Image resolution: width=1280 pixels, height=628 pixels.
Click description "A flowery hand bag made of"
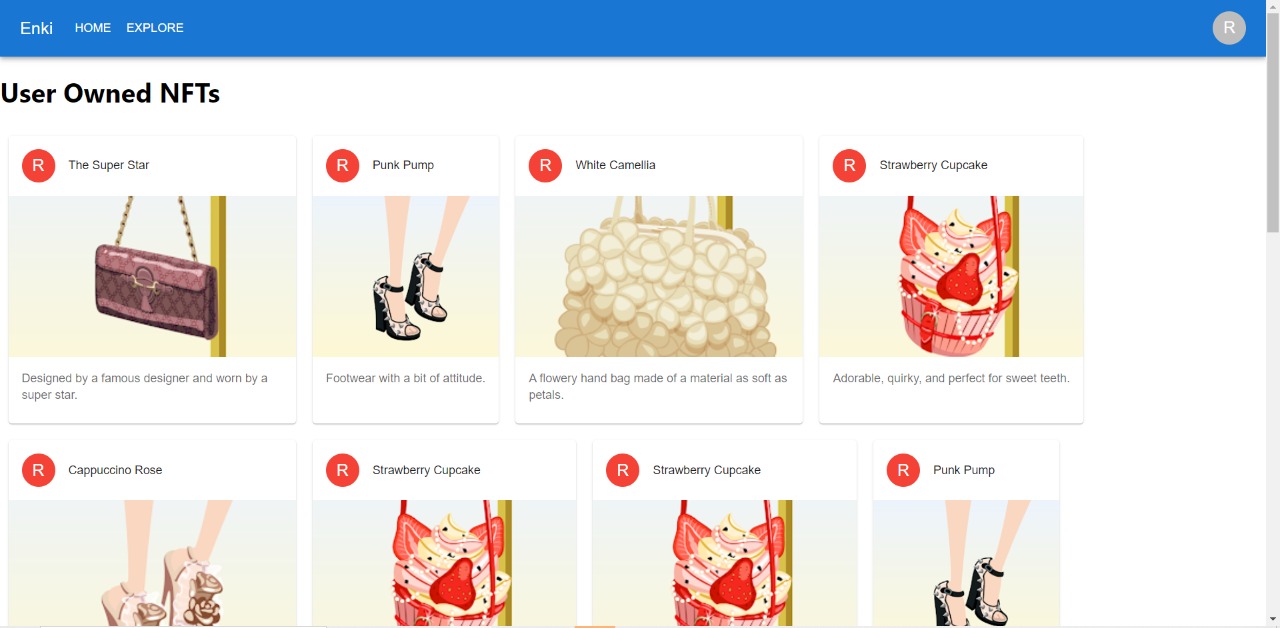pyautogui.click(x=658, y=386)
